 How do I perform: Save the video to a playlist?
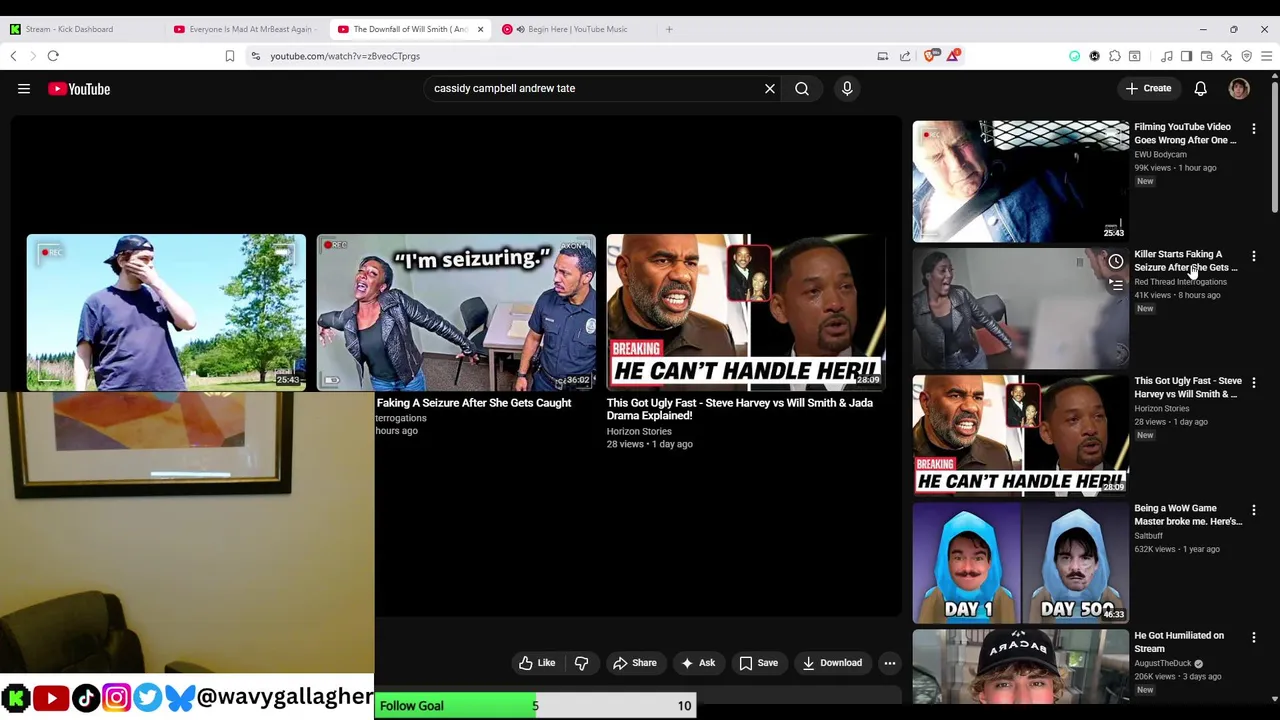759,663
